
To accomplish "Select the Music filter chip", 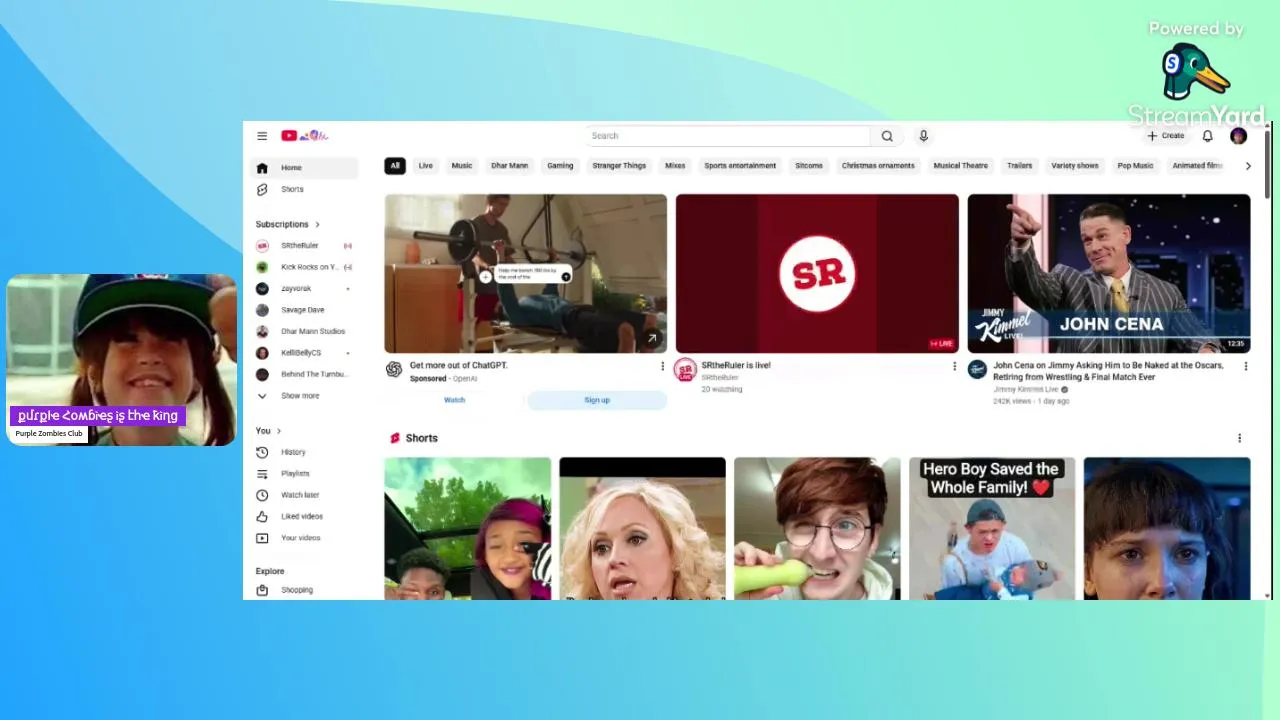I will [462, 166].
